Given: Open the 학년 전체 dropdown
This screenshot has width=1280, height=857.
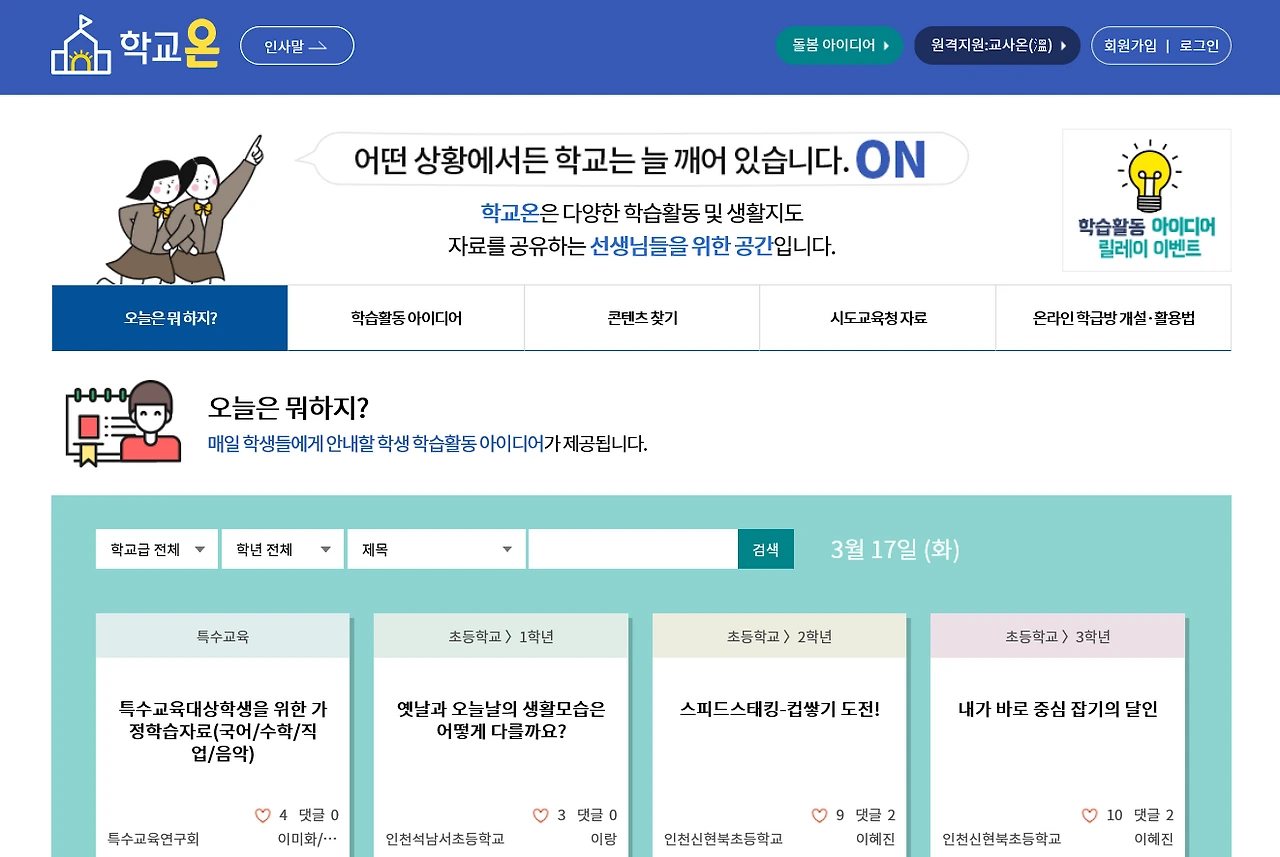Looking at the screenshot, I should coord(282,549).
